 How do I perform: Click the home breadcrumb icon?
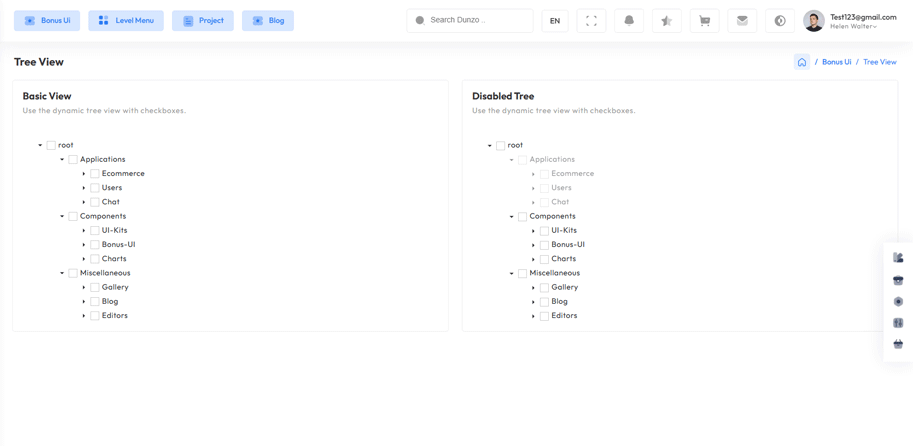802,62
